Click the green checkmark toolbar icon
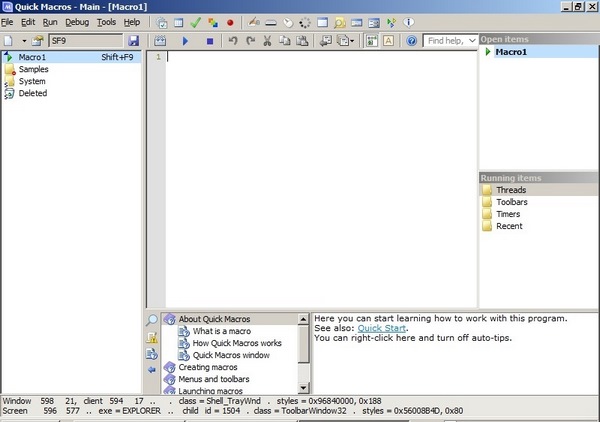Screen dimensions: 600x422 [196, 23]
